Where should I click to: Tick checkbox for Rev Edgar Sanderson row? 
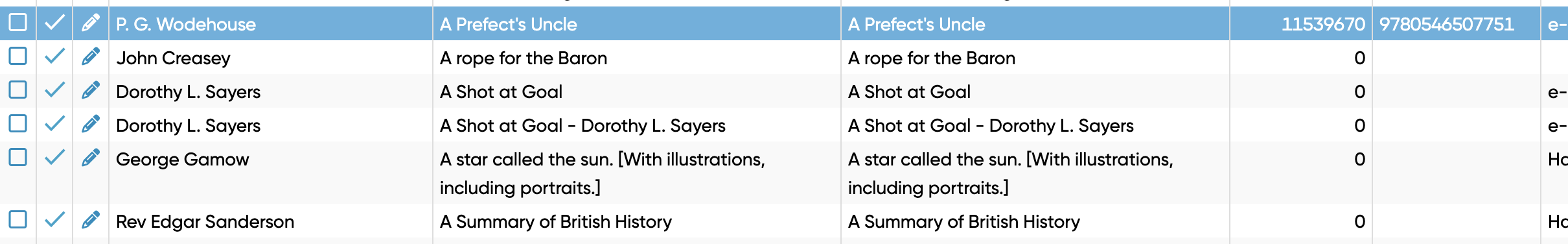(18, 219)
